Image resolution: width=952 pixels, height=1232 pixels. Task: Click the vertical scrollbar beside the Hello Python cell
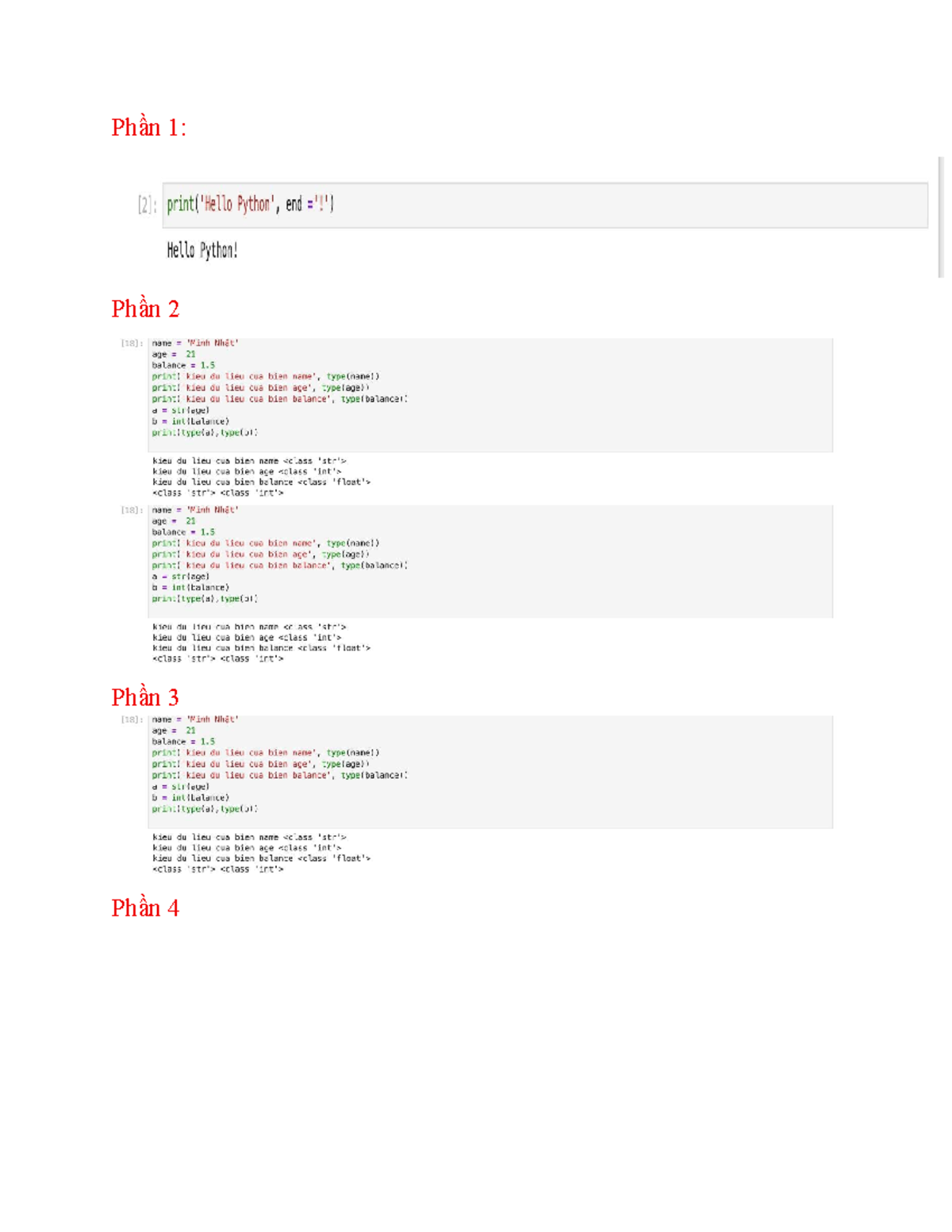click(940, 217)
